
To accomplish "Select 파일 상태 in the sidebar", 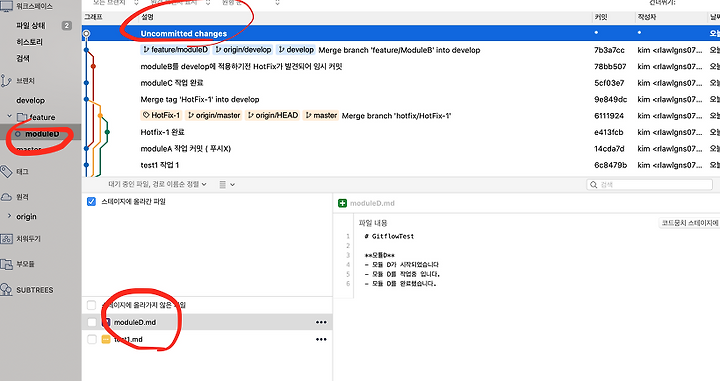I will 31,25.
